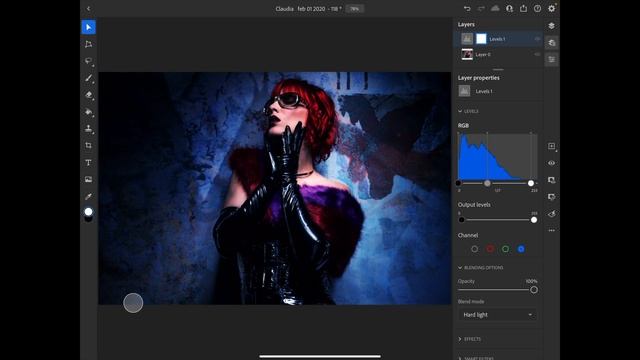Open the share and export menu

(523, 9)
